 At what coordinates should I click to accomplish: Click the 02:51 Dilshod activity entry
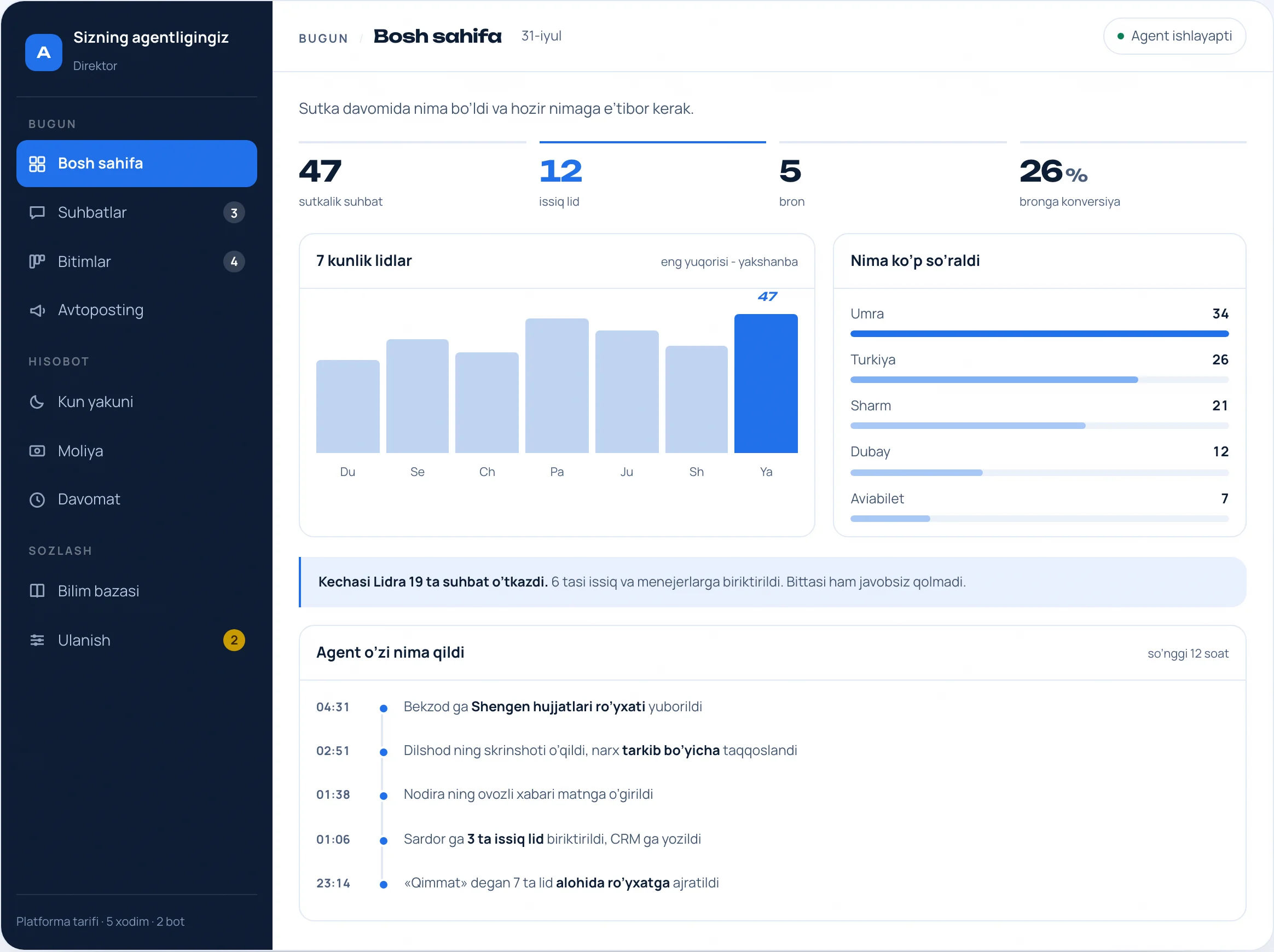point(772,751)
